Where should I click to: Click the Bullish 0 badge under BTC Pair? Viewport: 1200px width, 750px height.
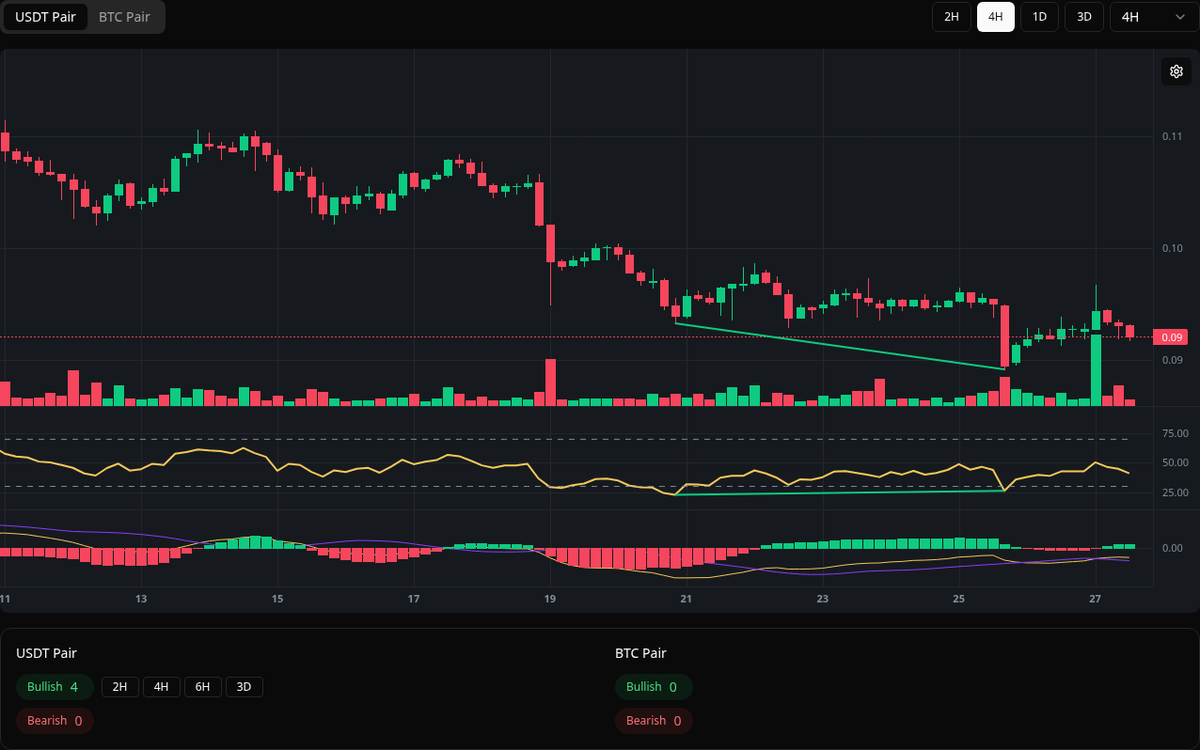(653, 687)
